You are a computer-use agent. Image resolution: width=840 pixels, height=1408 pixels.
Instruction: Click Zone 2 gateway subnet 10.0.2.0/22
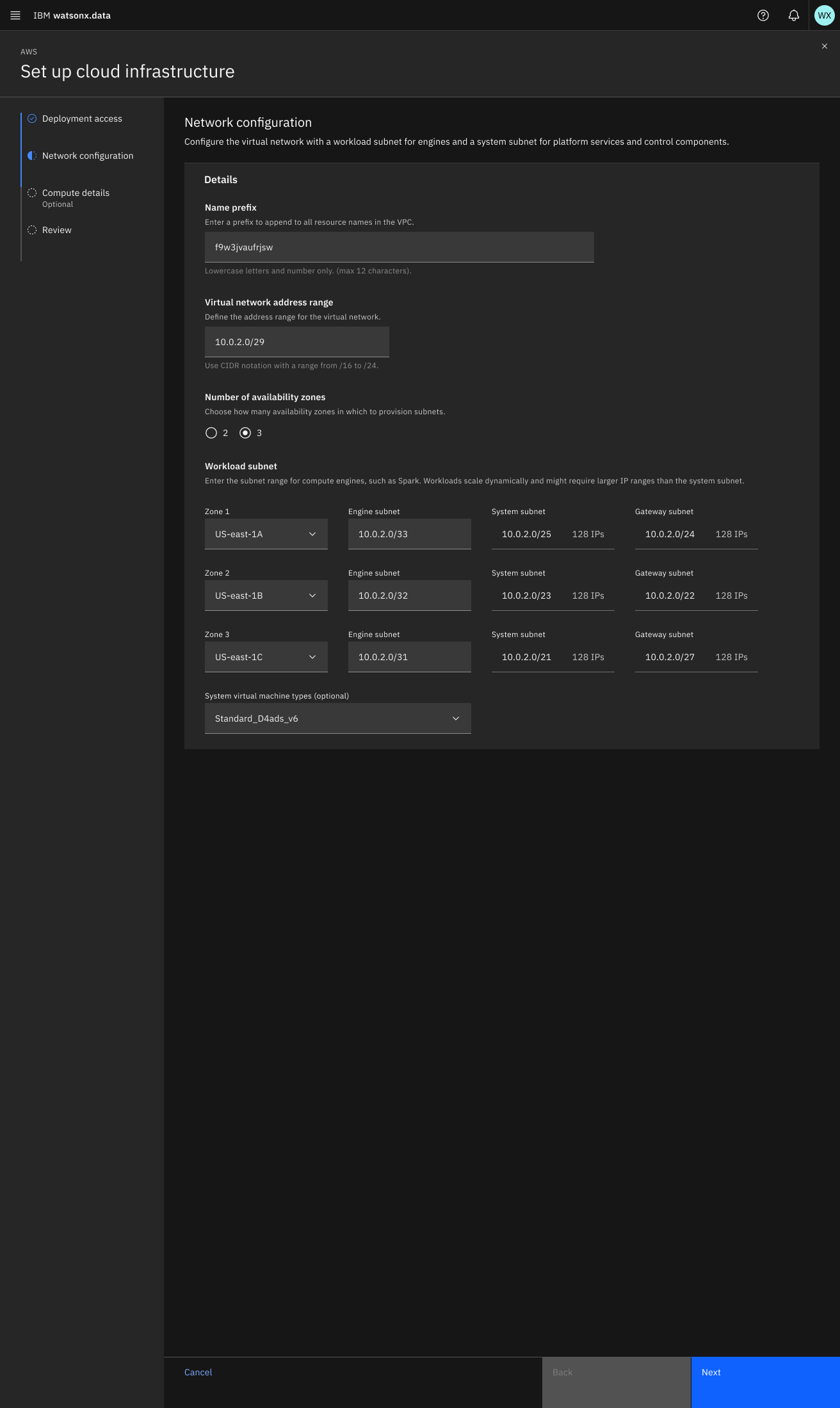point(697,595)
